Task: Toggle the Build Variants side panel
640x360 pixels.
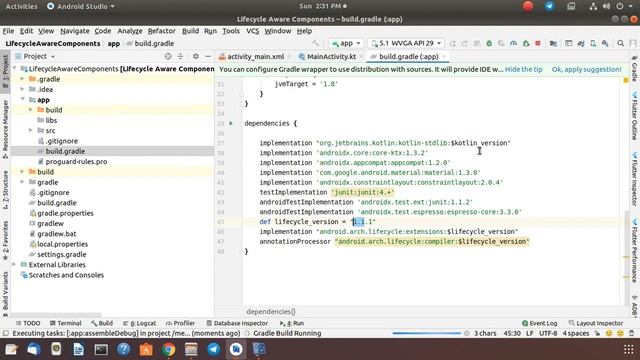Action: (5, 294)
